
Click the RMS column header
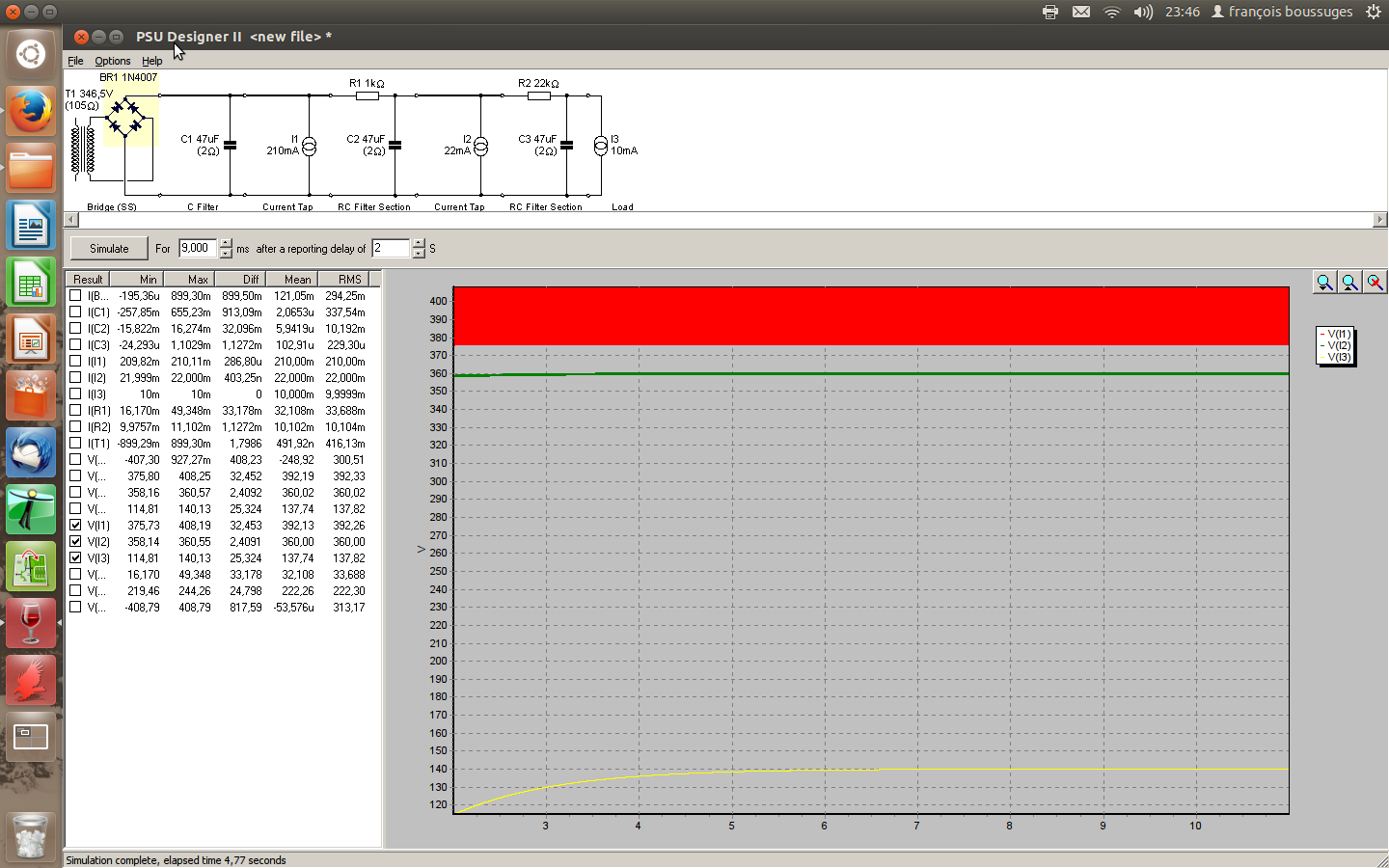(349, 280)
